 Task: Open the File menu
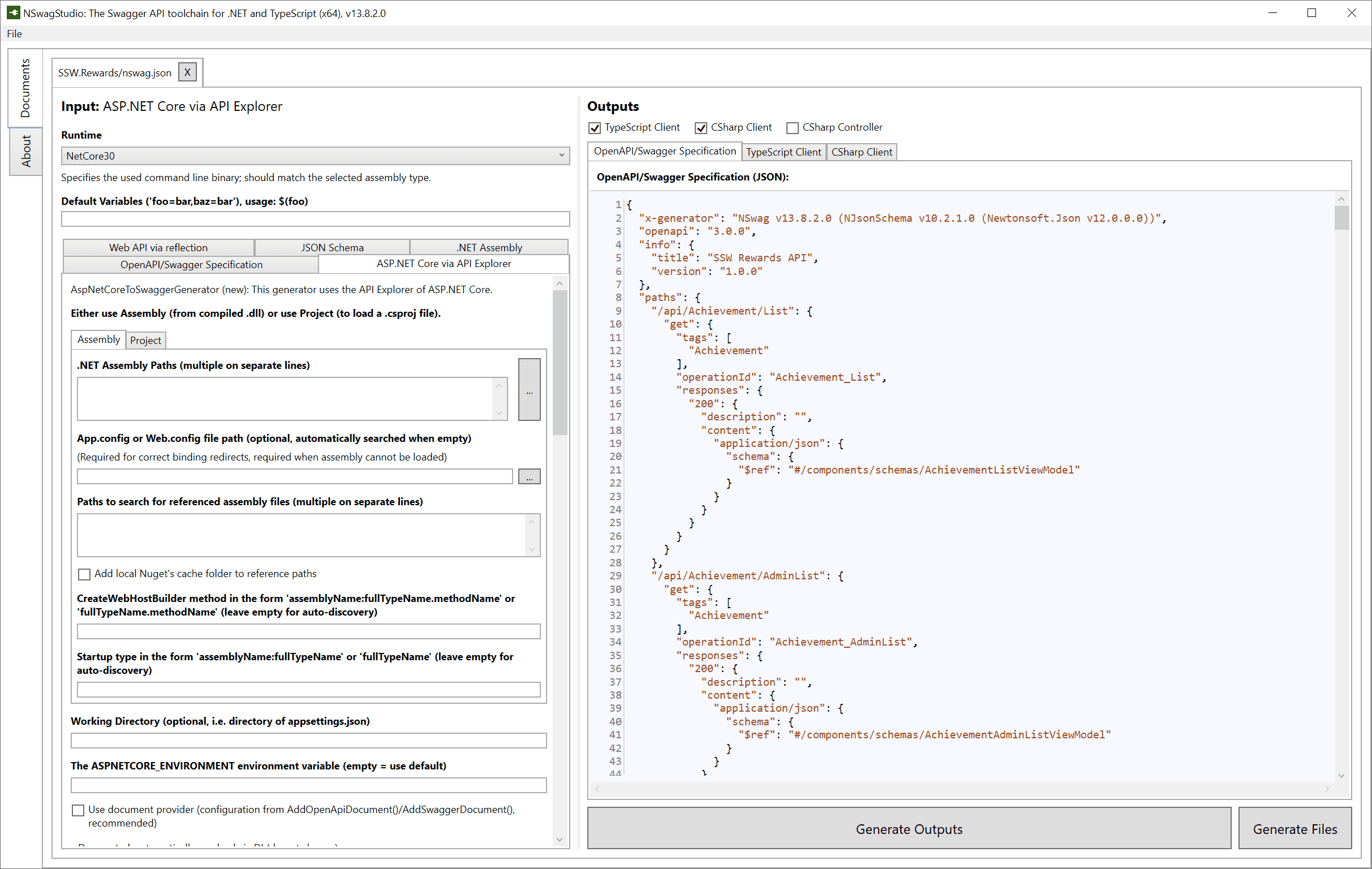pyautogui.click(x=14, y=33)
